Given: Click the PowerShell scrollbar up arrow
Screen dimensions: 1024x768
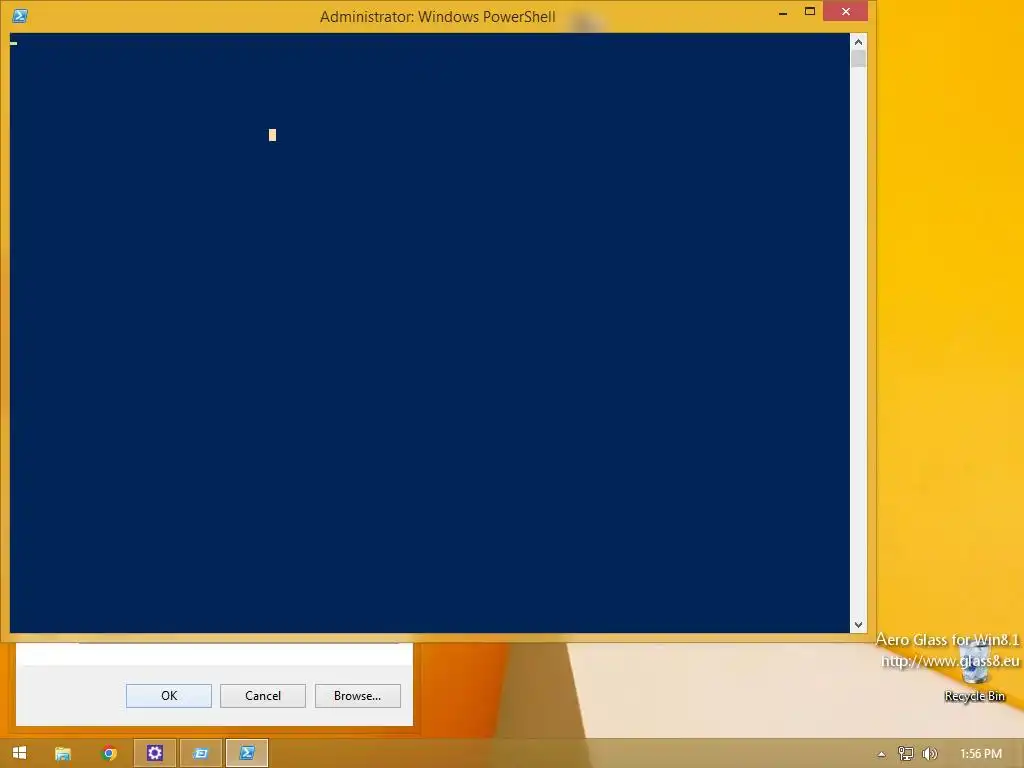Looking at the screenshot, I should 858,42.
